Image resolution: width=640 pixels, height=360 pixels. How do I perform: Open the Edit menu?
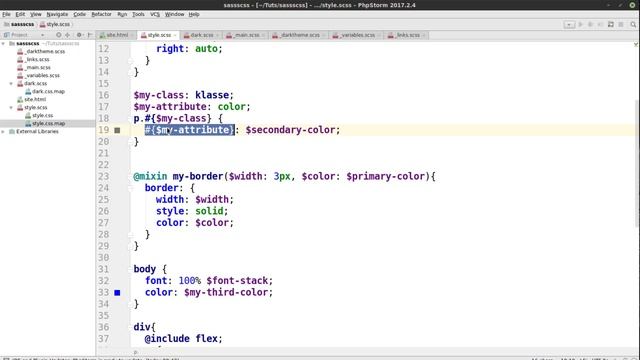[20, 14]
